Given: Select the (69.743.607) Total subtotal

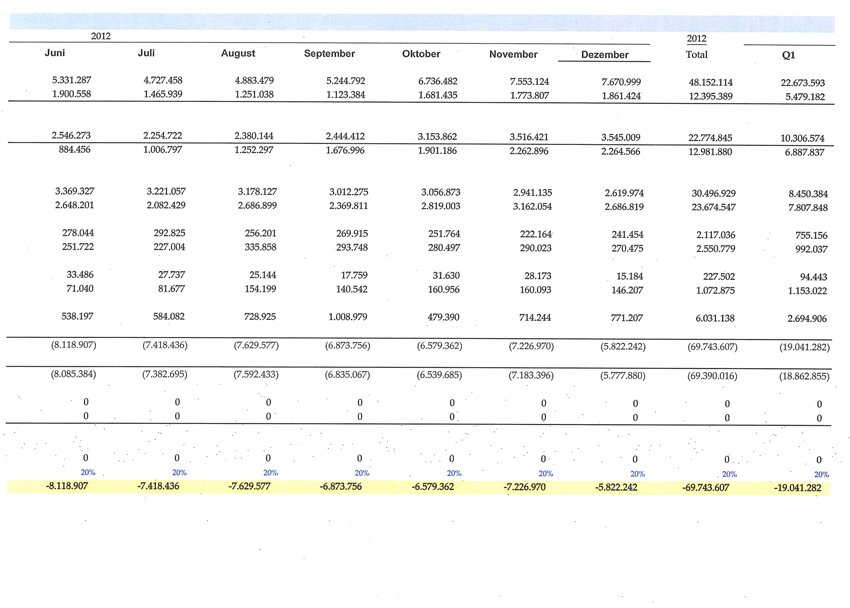Looking at the screenshot, I should (713, 347).
